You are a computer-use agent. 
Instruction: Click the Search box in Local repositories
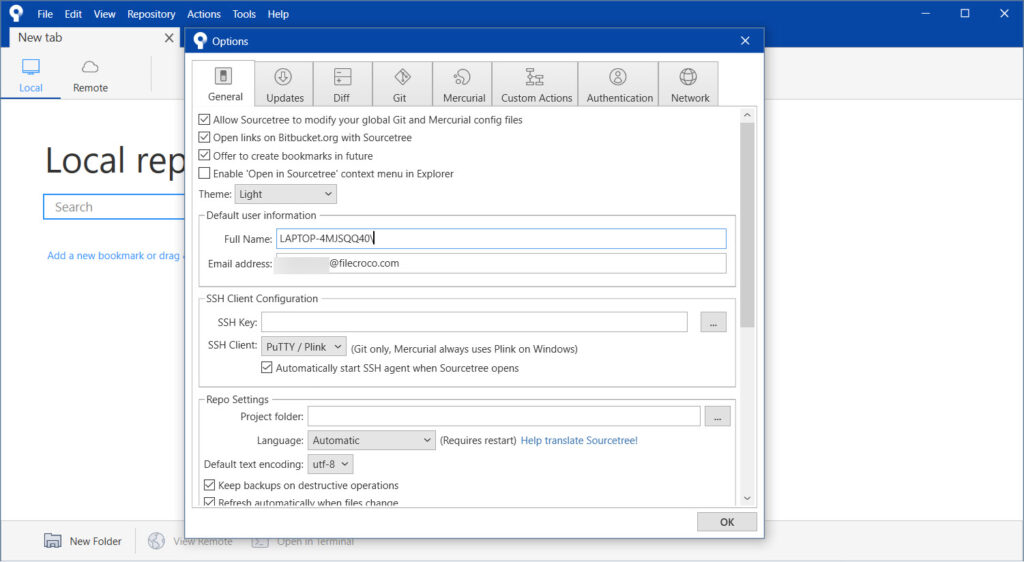tap(115, 207)
